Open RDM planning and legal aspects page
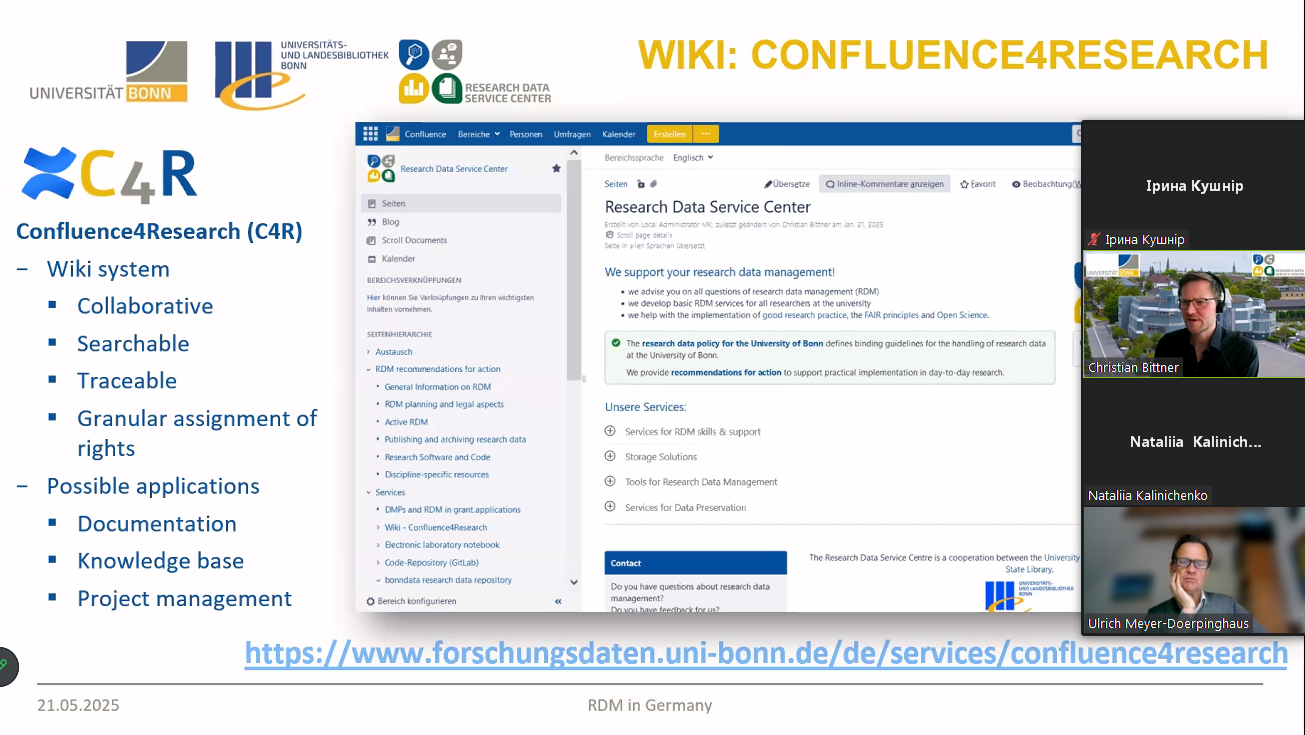This screenshot has width=1305, height=735. [444, 404]
